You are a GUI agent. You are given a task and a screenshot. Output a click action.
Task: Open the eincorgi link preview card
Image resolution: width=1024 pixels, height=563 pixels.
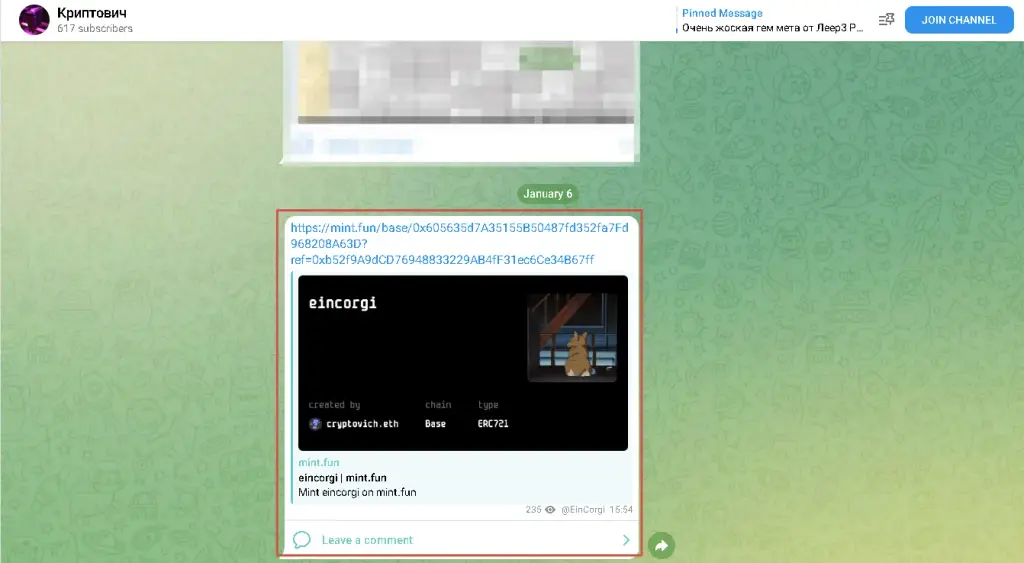pos(463,363)
